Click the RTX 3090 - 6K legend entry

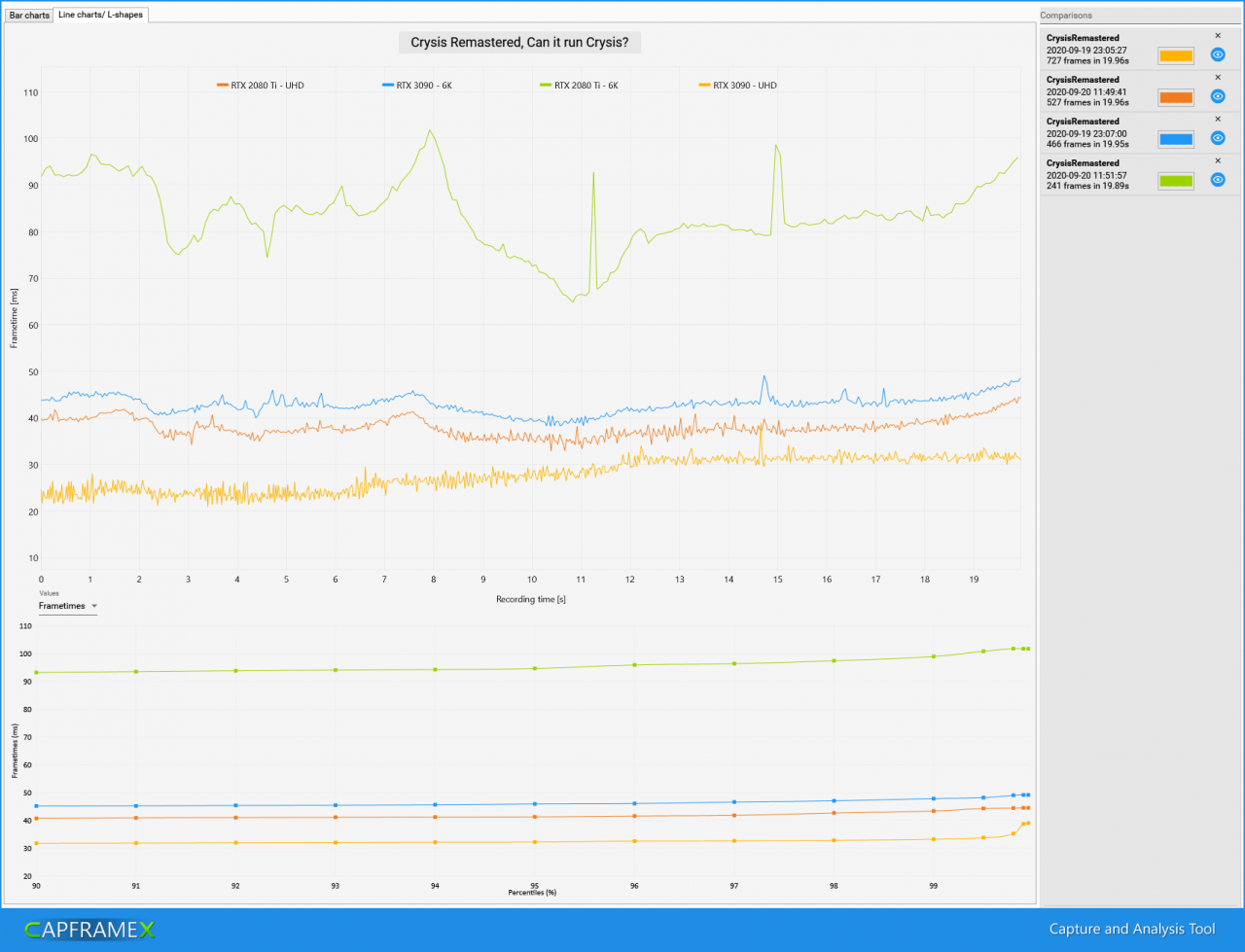tap(417, 86)
